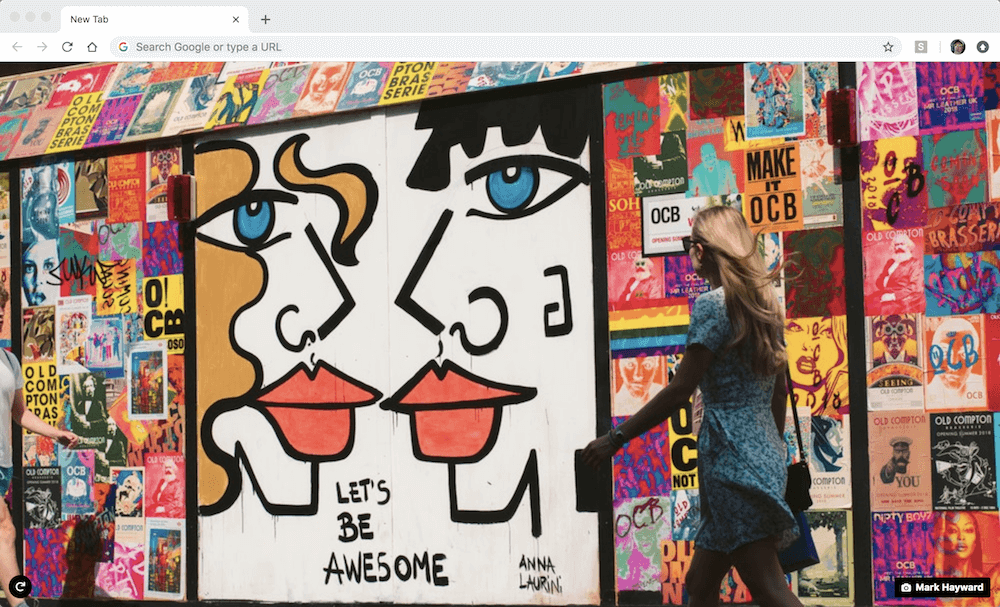
Task: Go back with the back arrow
Action: coord(17,47)
